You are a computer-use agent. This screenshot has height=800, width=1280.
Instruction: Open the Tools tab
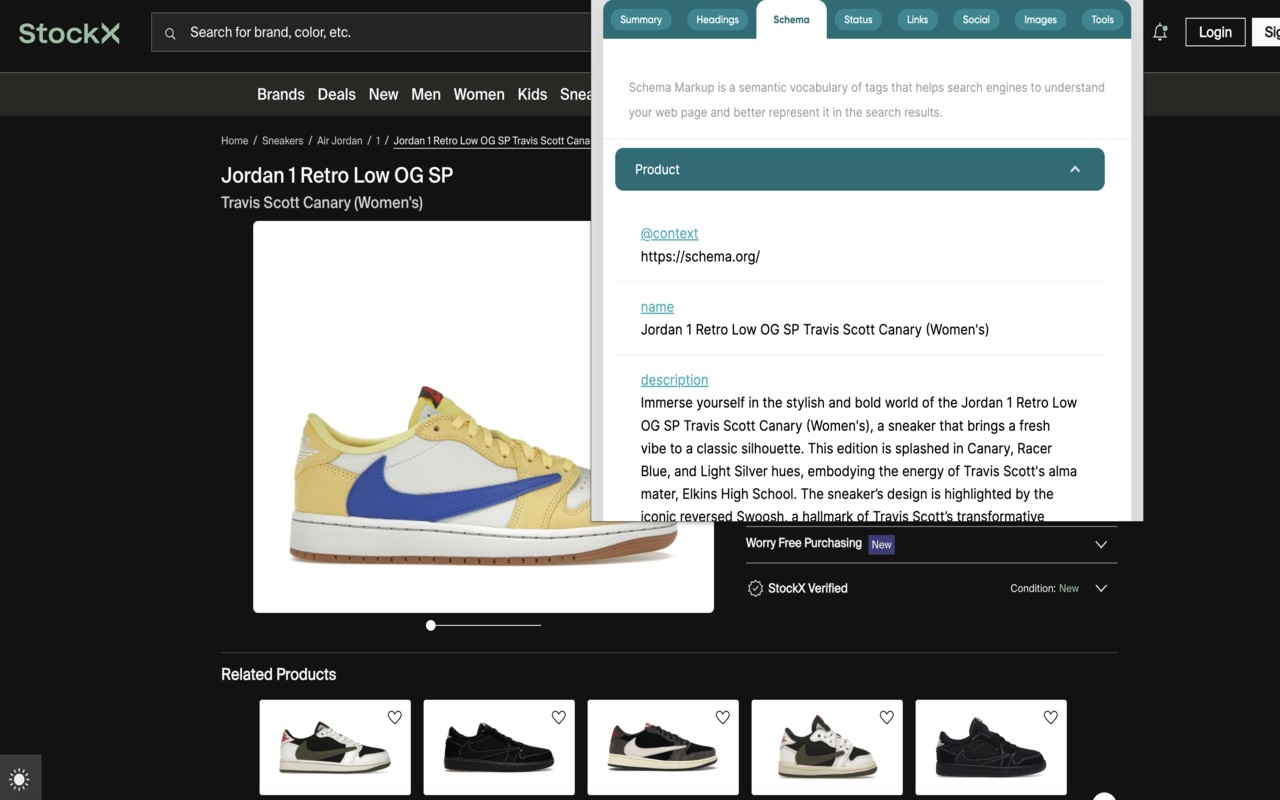click(x=1102, y=19)
